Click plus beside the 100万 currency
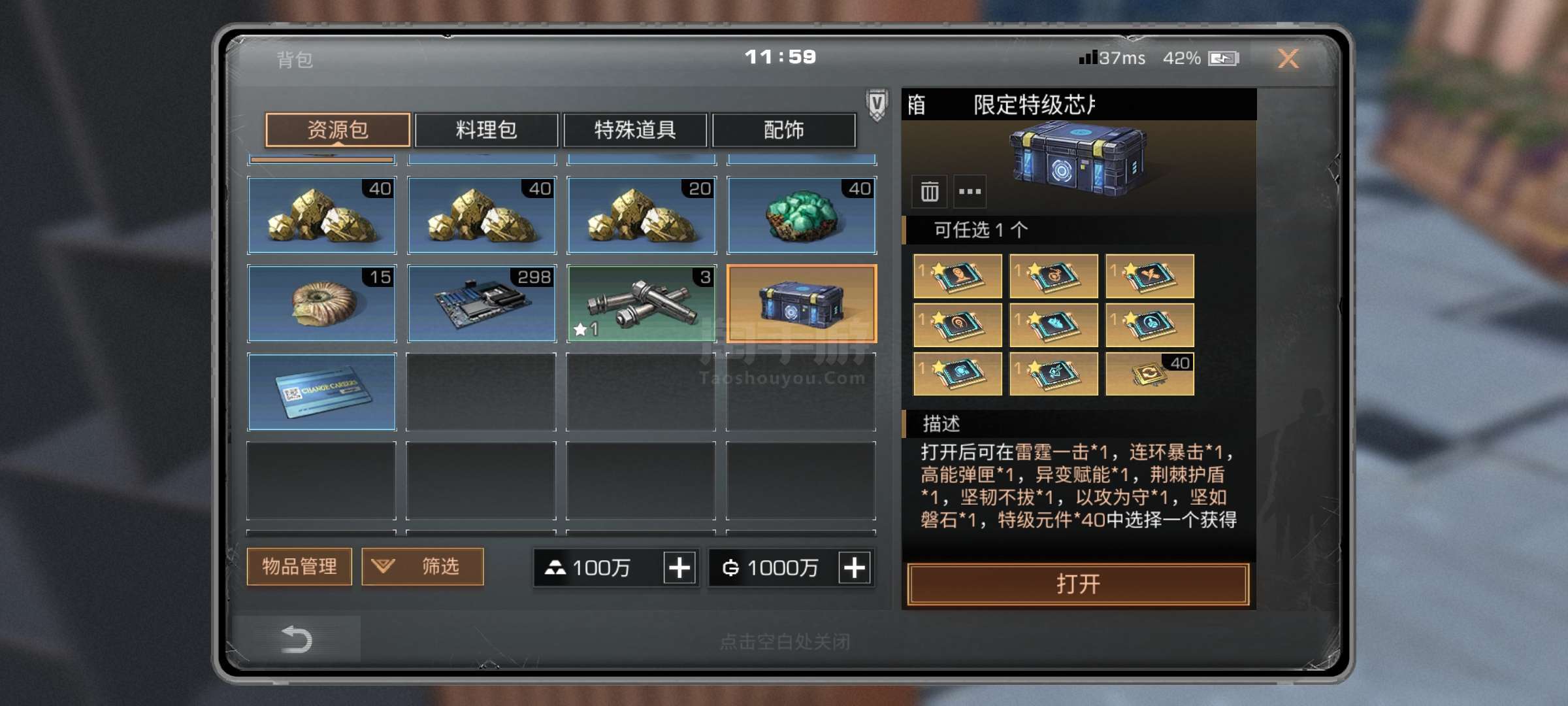This screenshot has width=1568, height=706. 679,567
